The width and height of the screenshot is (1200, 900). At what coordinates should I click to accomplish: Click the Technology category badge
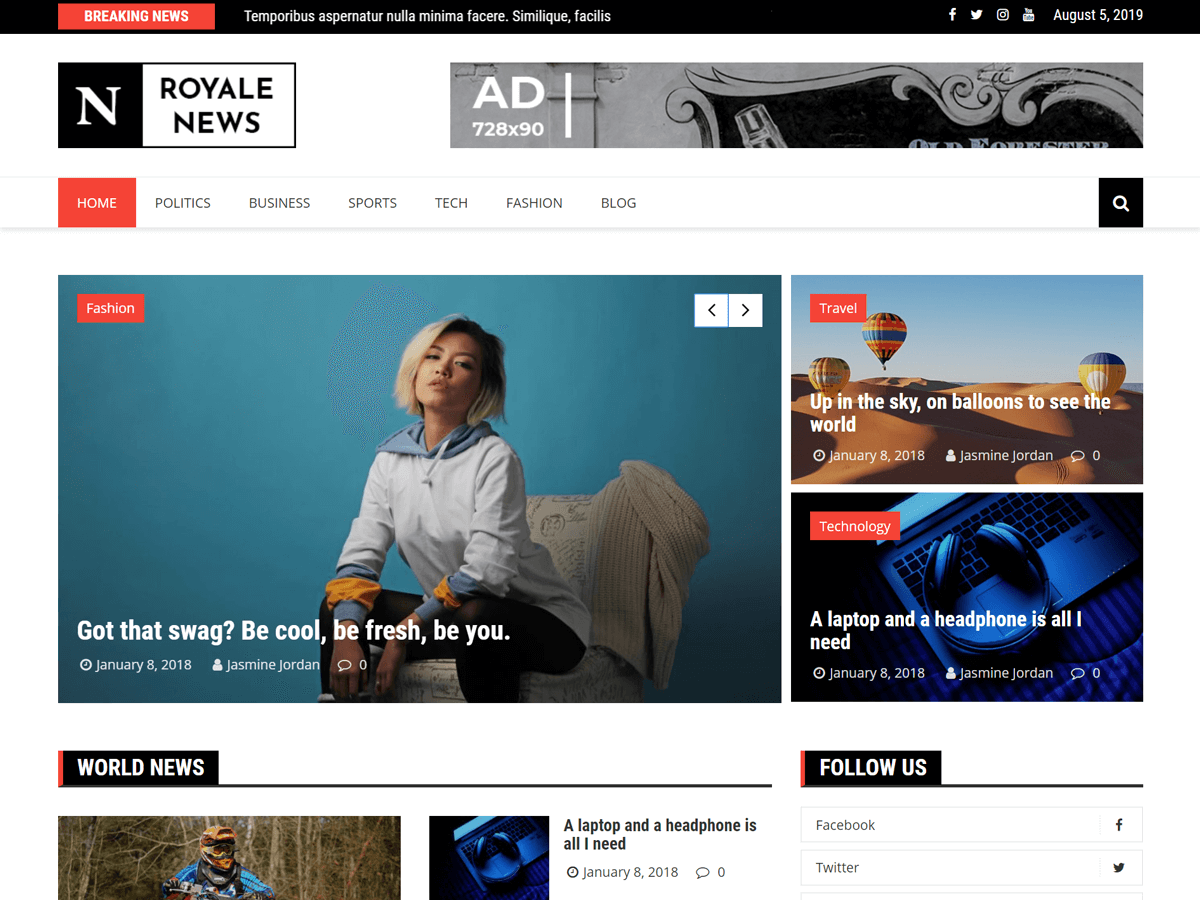pyautogui.click(x=855, y=525)
